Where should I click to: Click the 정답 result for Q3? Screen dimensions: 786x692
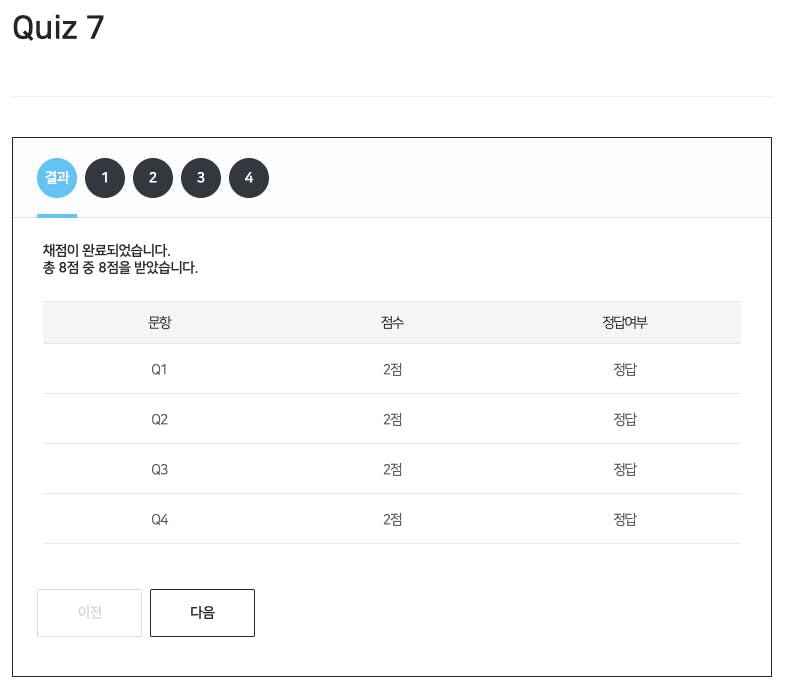tap(625, 469)
